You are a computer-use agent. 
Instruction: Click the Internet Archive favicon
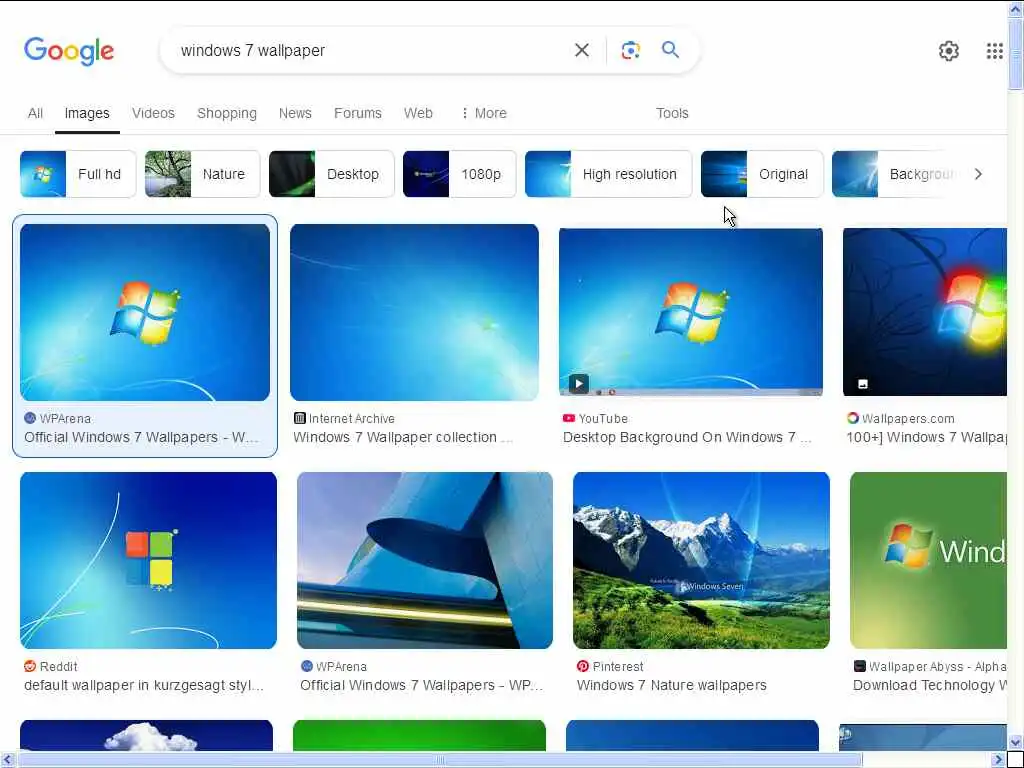click(x=299, y=418)
